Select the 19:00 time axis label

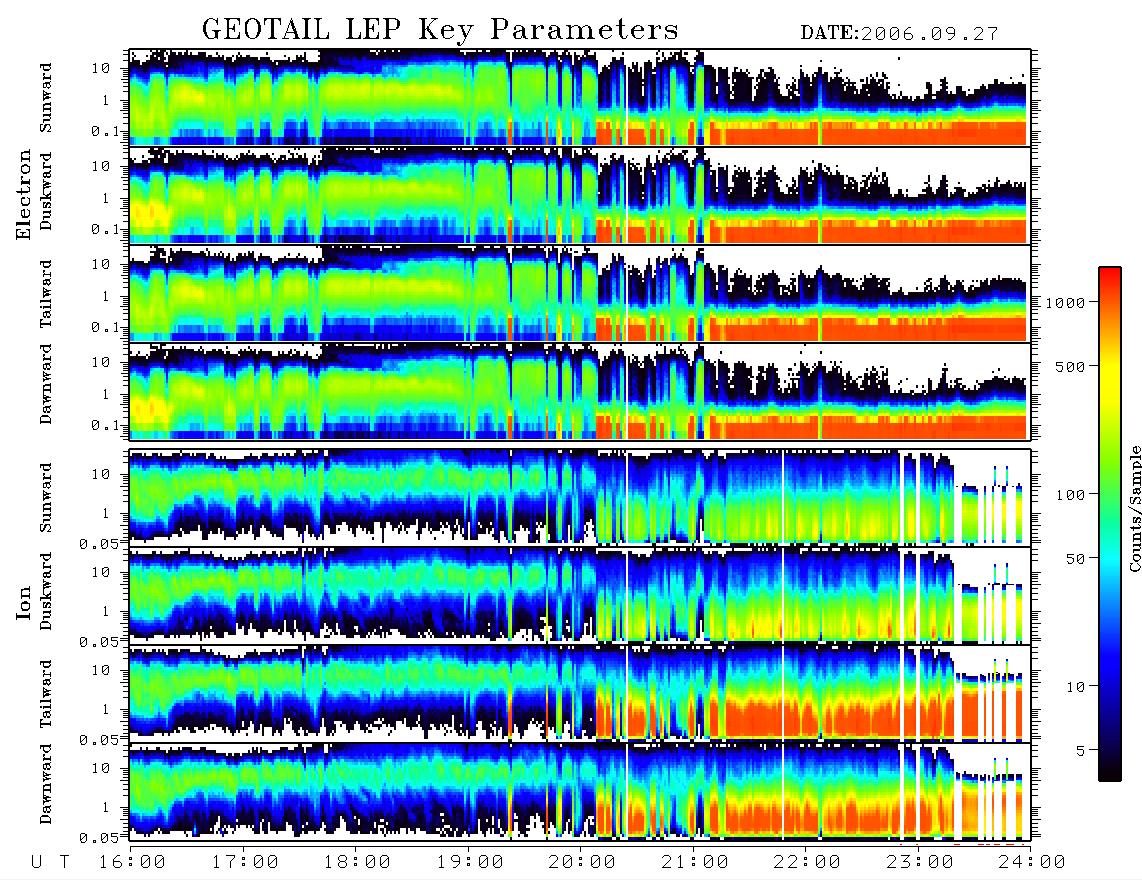[x=470, y=862]
